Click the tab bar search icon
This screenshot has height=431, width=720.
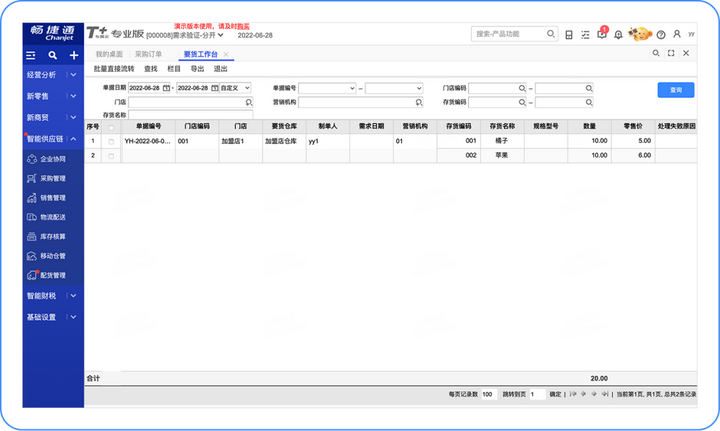tap(656, 53)
